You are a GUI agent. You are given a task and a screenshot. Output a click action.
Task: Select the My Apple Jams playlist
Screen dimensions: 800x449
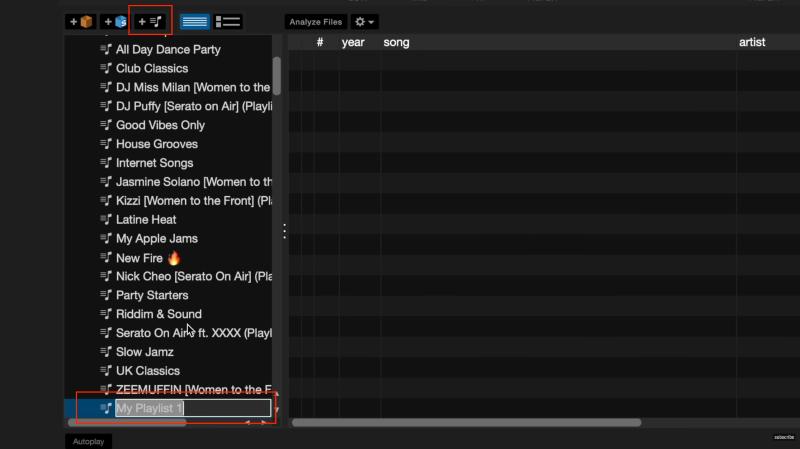point(157,238)
